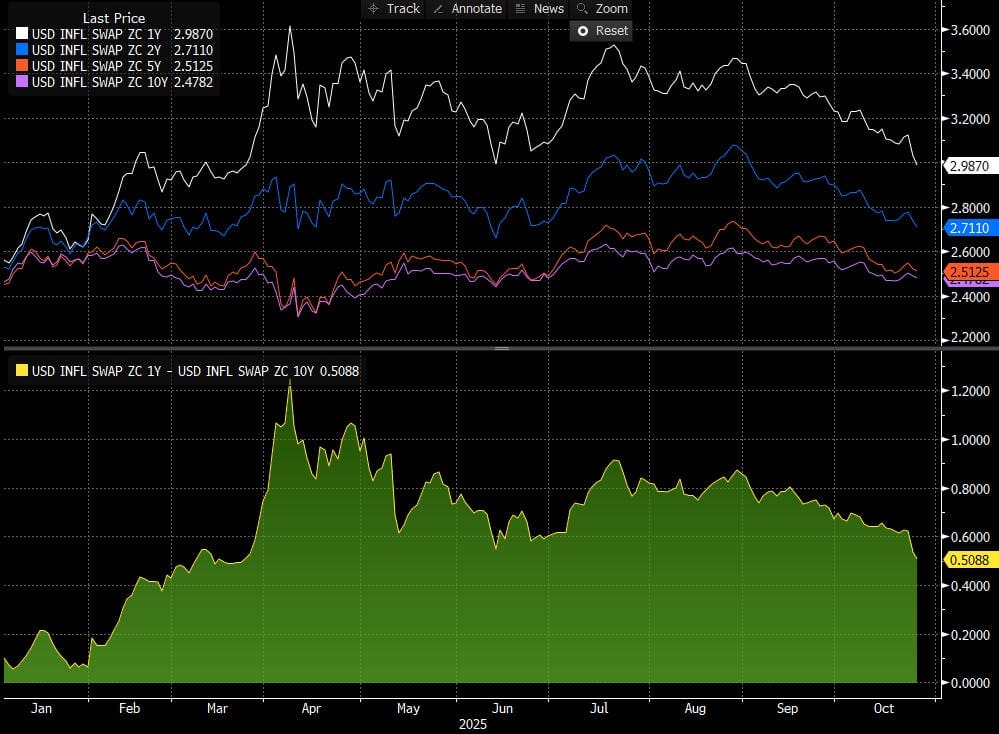
Task: Click the News list icon
Action: pos(520,8)
